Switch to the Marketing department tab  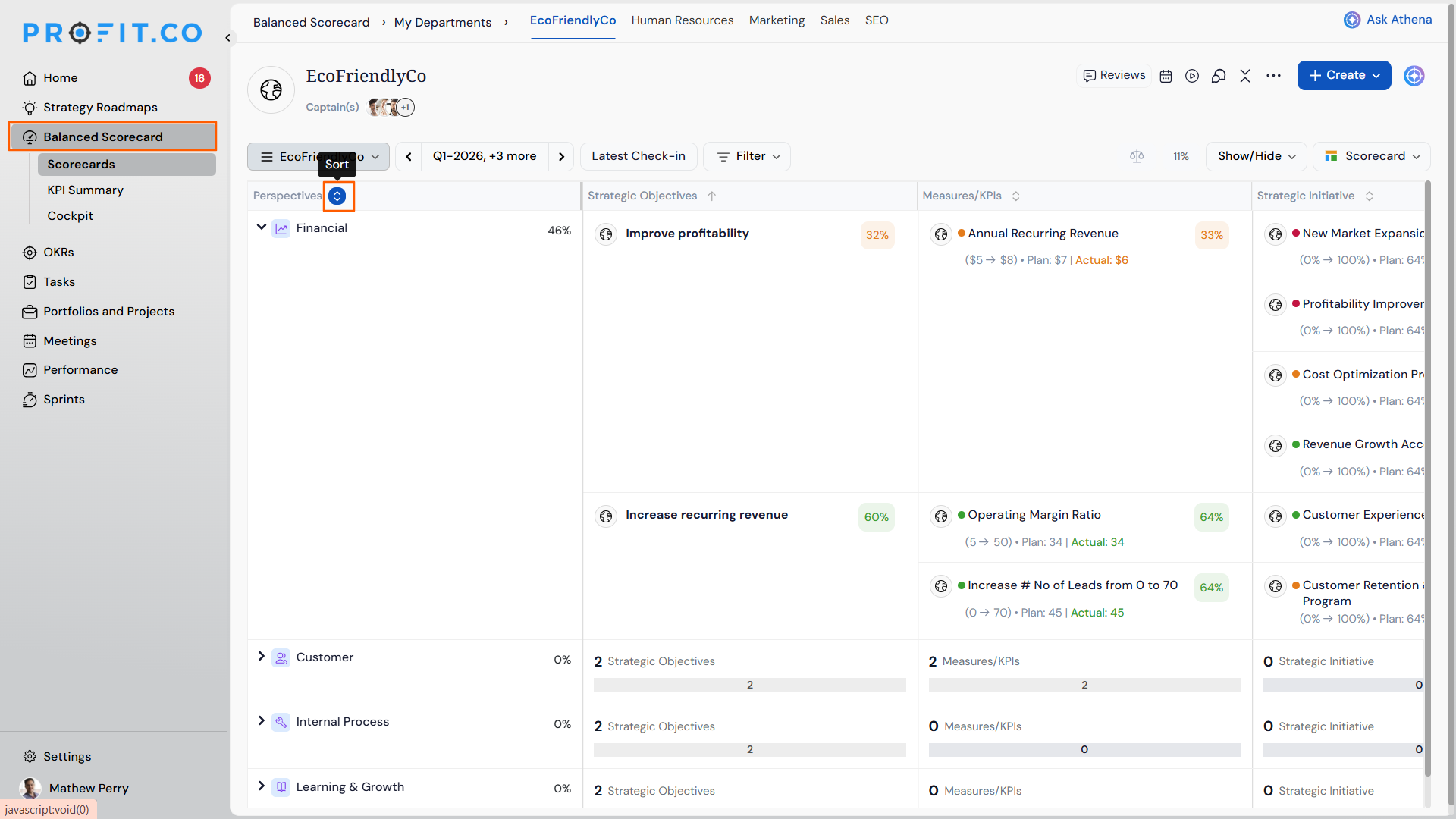[x=777, y=20]
